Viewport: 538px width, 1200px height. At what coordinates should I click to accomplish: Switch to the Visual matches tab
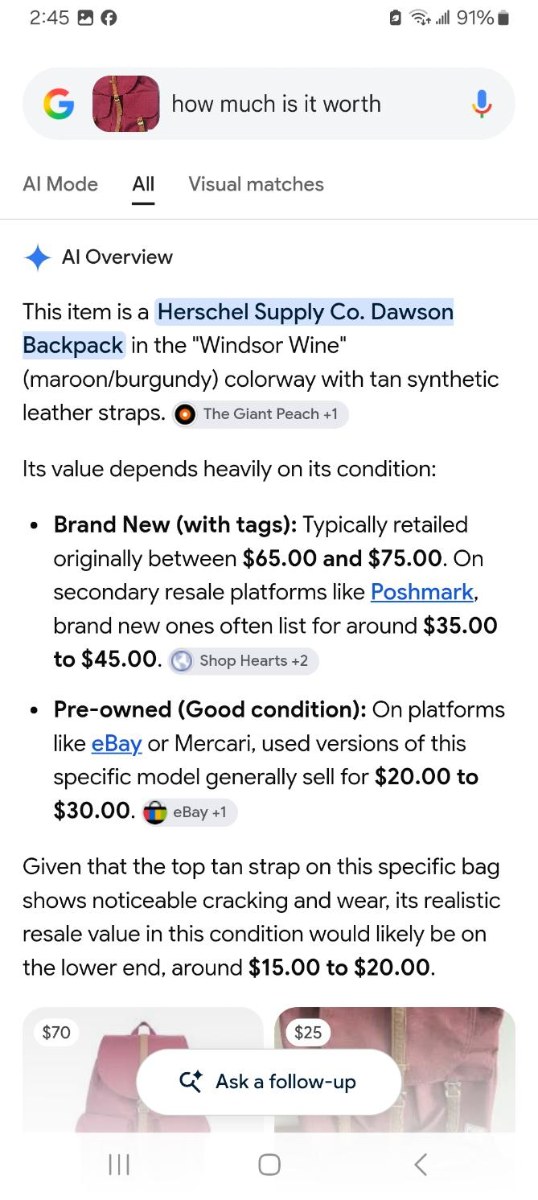tap(256, 184)
